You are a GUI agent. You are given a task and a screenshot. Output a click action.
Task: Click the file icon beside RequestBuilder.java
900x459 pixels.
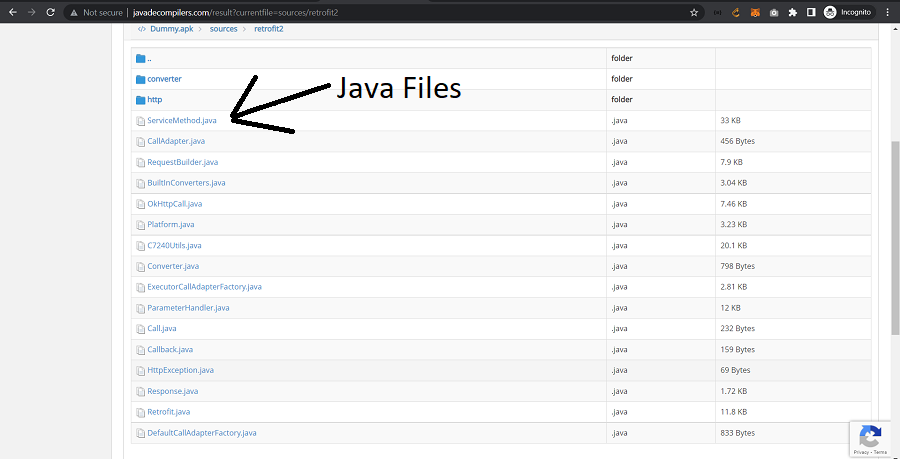(x=140, y=163)
